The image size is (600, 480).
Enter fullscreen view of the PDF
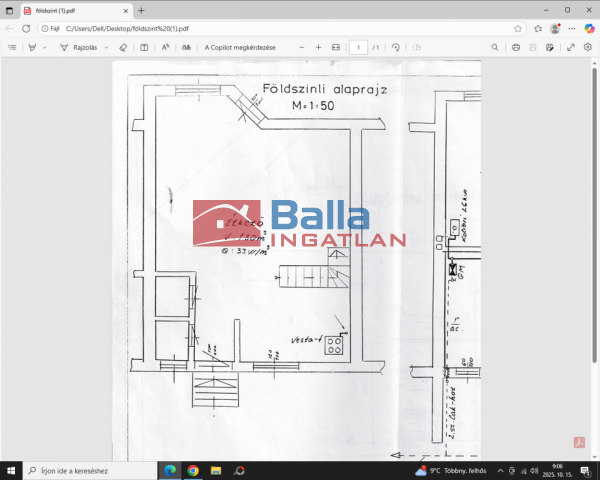coord(571,47)
